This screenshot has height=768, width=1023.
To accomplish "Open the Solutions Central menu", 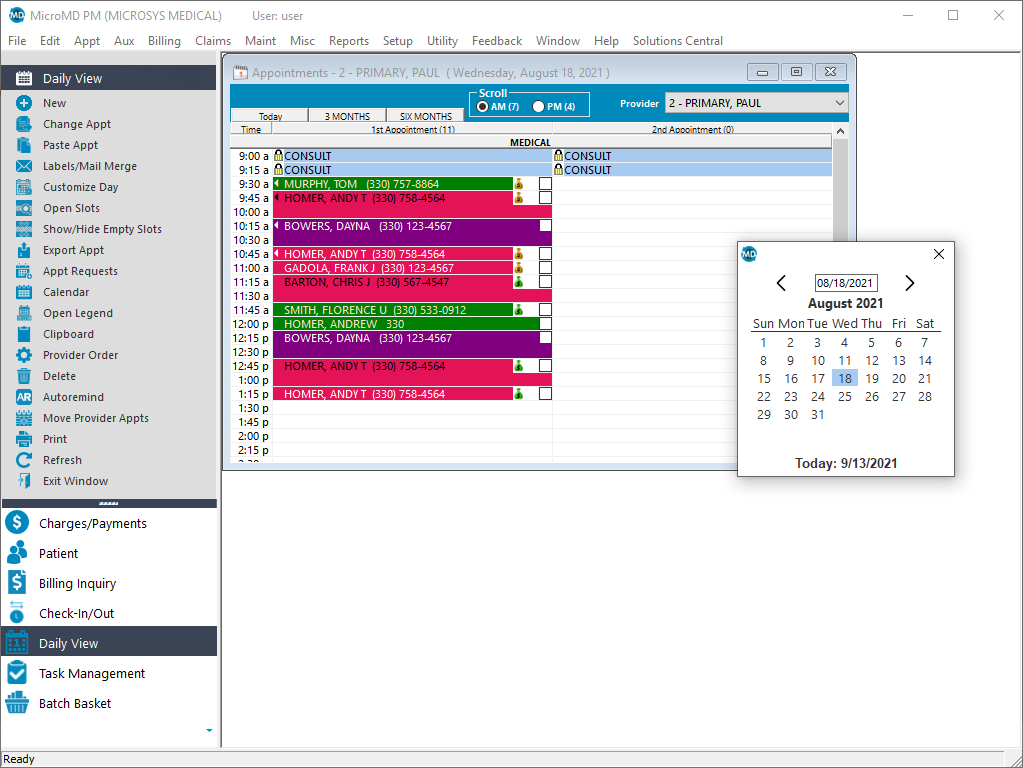I will coord(677,40).
